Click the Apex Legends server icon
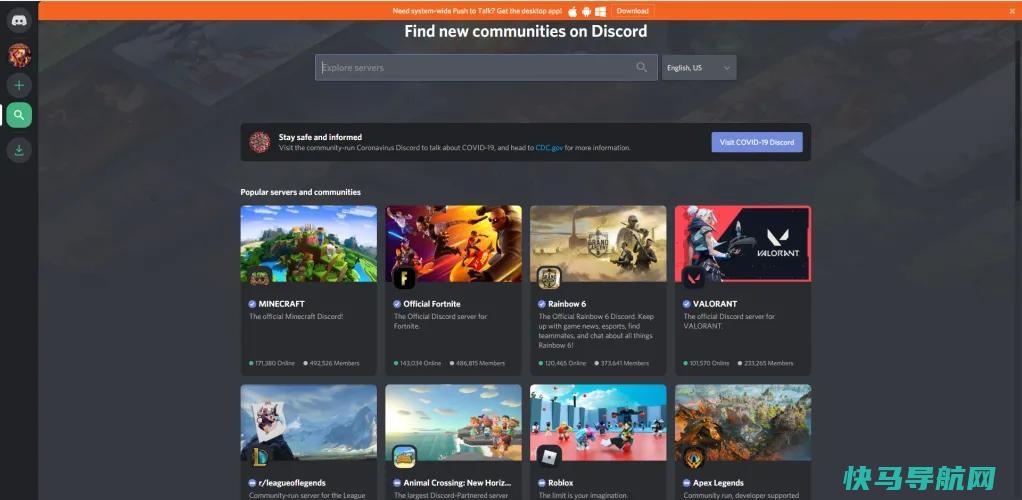1022x500 pixels. pos(694,457)
